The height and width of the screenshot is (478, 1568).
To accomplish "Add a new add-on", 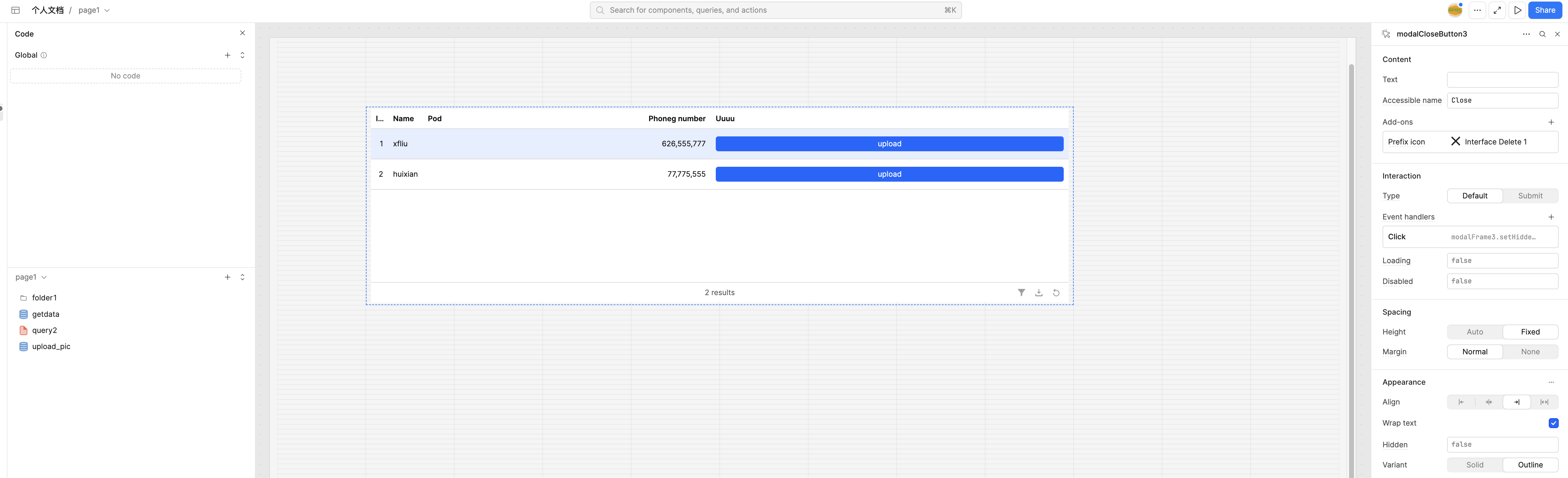I will (x=1551, y=122).
